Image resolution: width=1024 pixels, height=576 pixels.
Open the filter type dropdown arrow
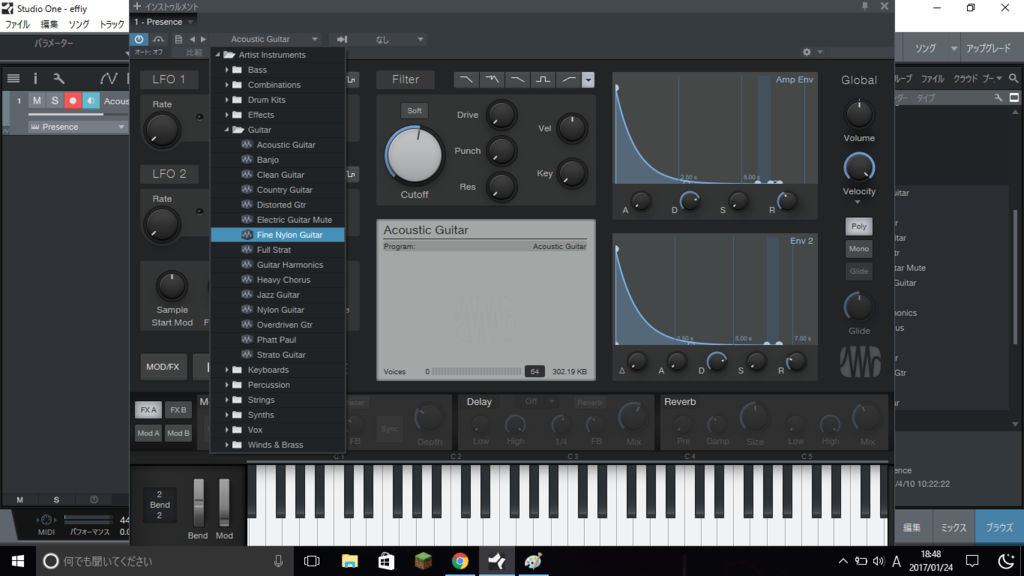588,80
